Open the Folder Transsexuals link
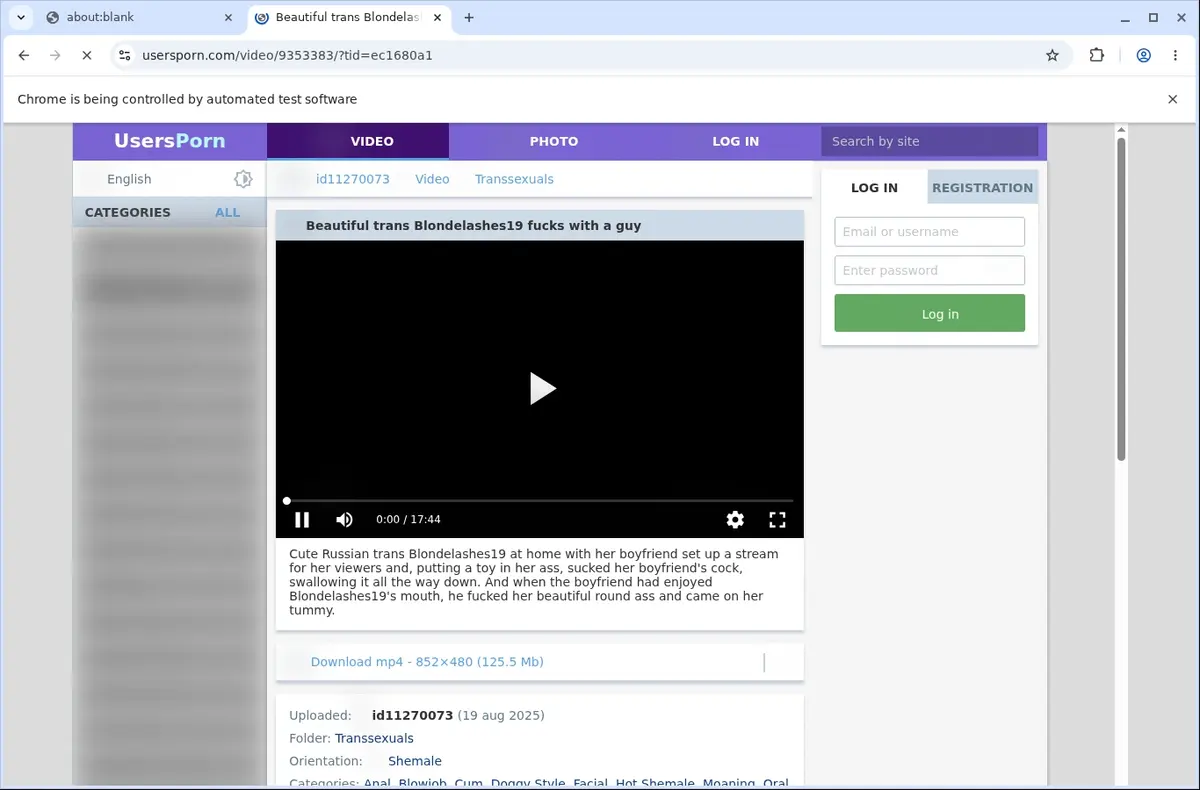Viewport: 1200px width, 790px height. coord(374,738)
